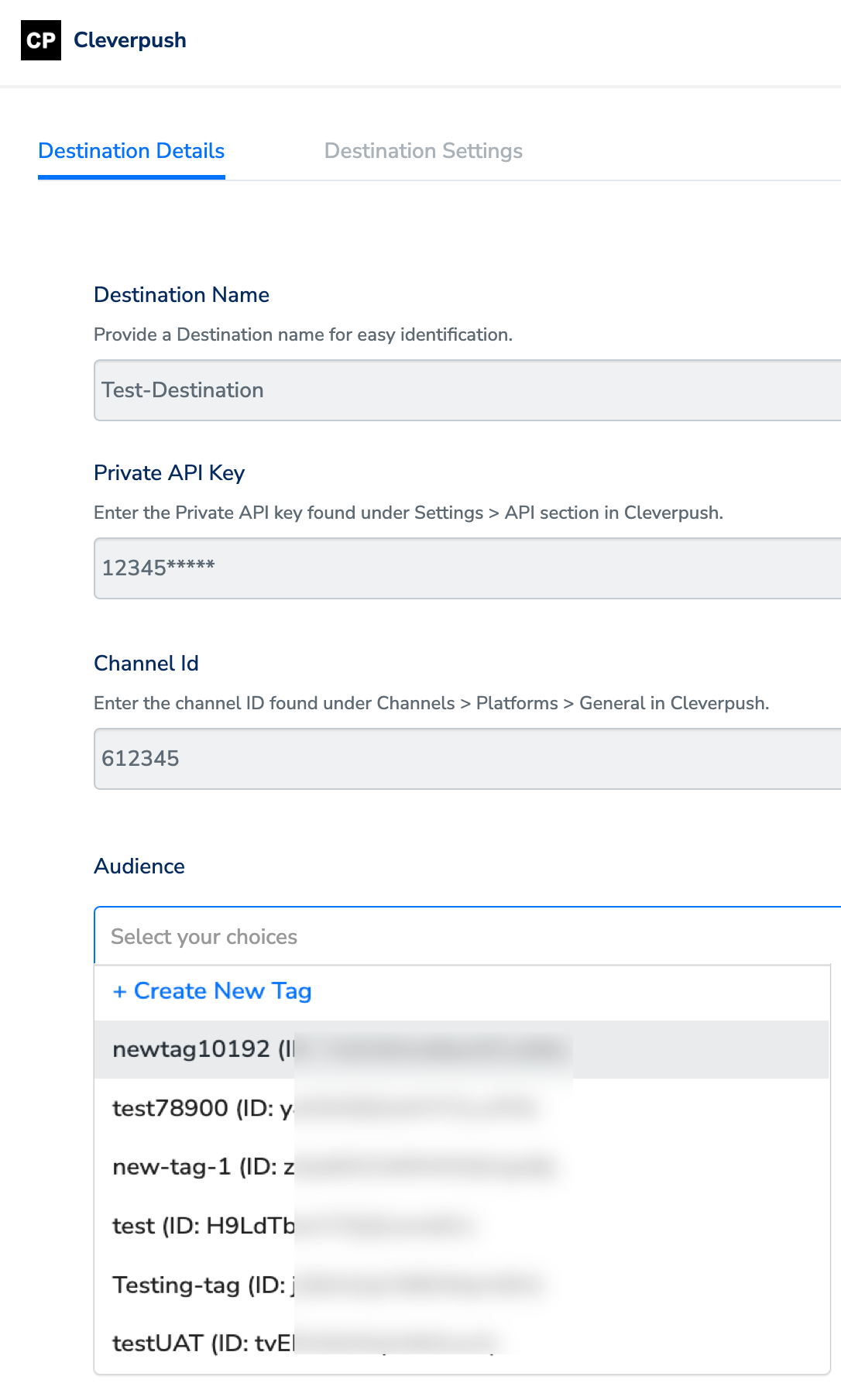Click the Private API Key field
Viewport: 841px width, 1400px height.
click(468, 568)
